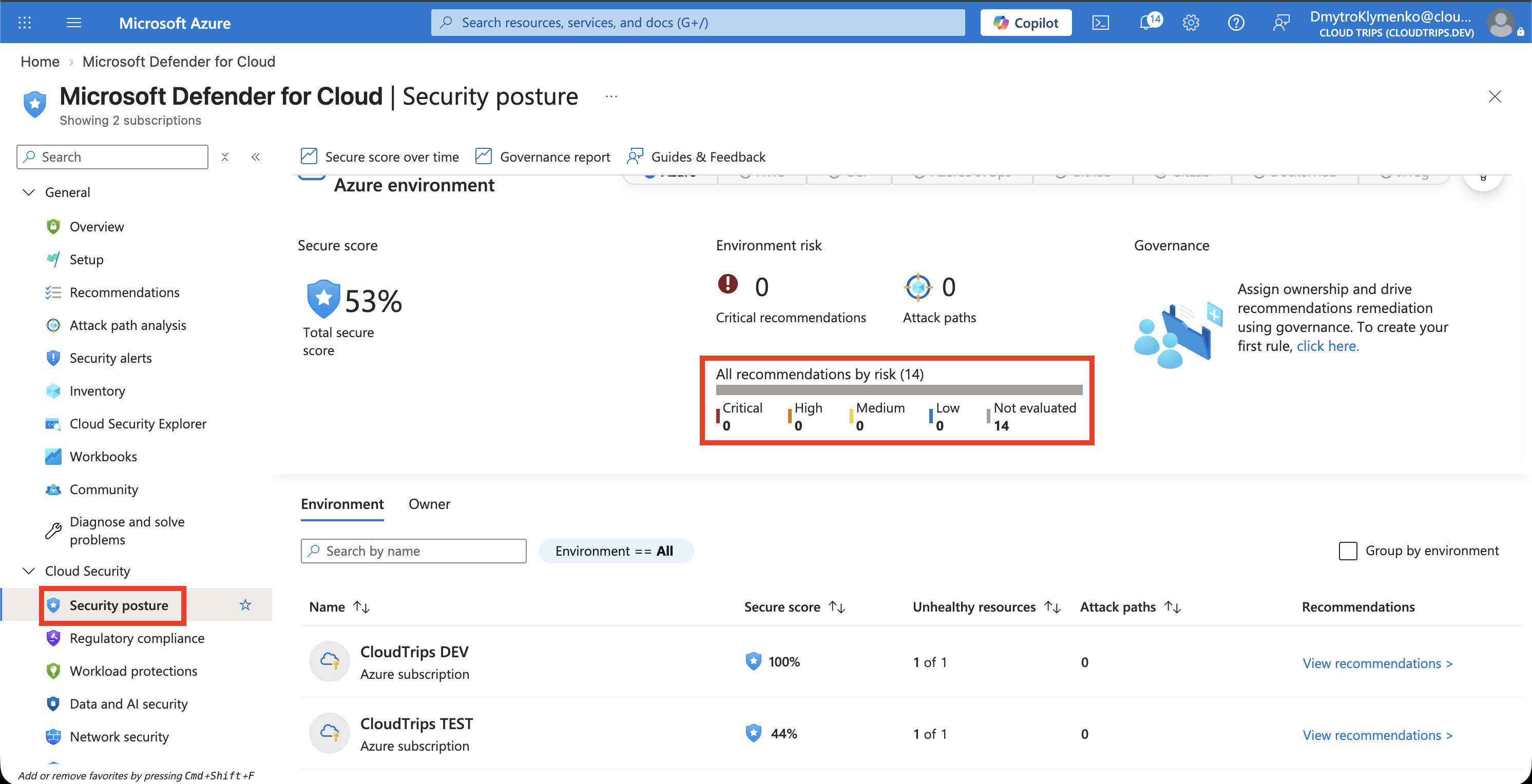Focus the Search by name field
1532x784 pixels.
(x=413, y=551)
